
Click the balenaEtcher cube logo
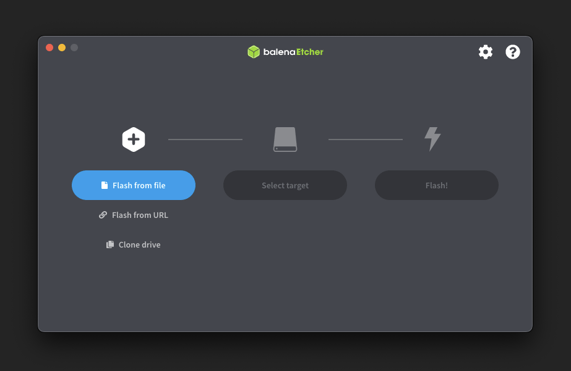[253, 52]
